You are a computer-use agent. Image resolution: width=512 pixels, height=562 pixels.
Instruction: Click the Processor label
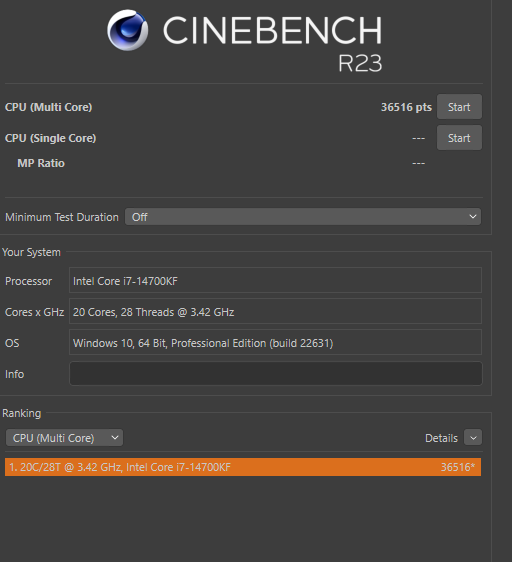tap(29, 281)
